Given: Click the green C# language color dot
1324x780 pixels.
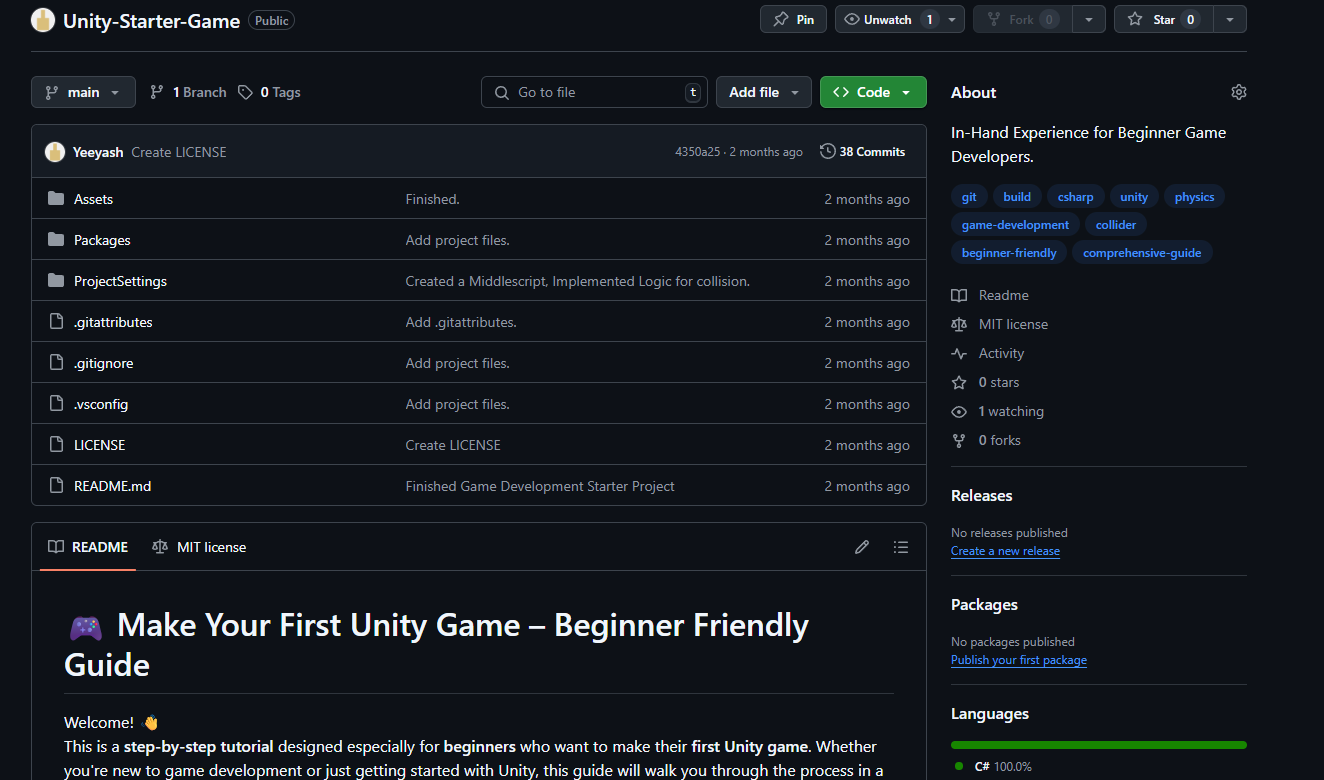Looking at the screenshot, I should point(959,766).
